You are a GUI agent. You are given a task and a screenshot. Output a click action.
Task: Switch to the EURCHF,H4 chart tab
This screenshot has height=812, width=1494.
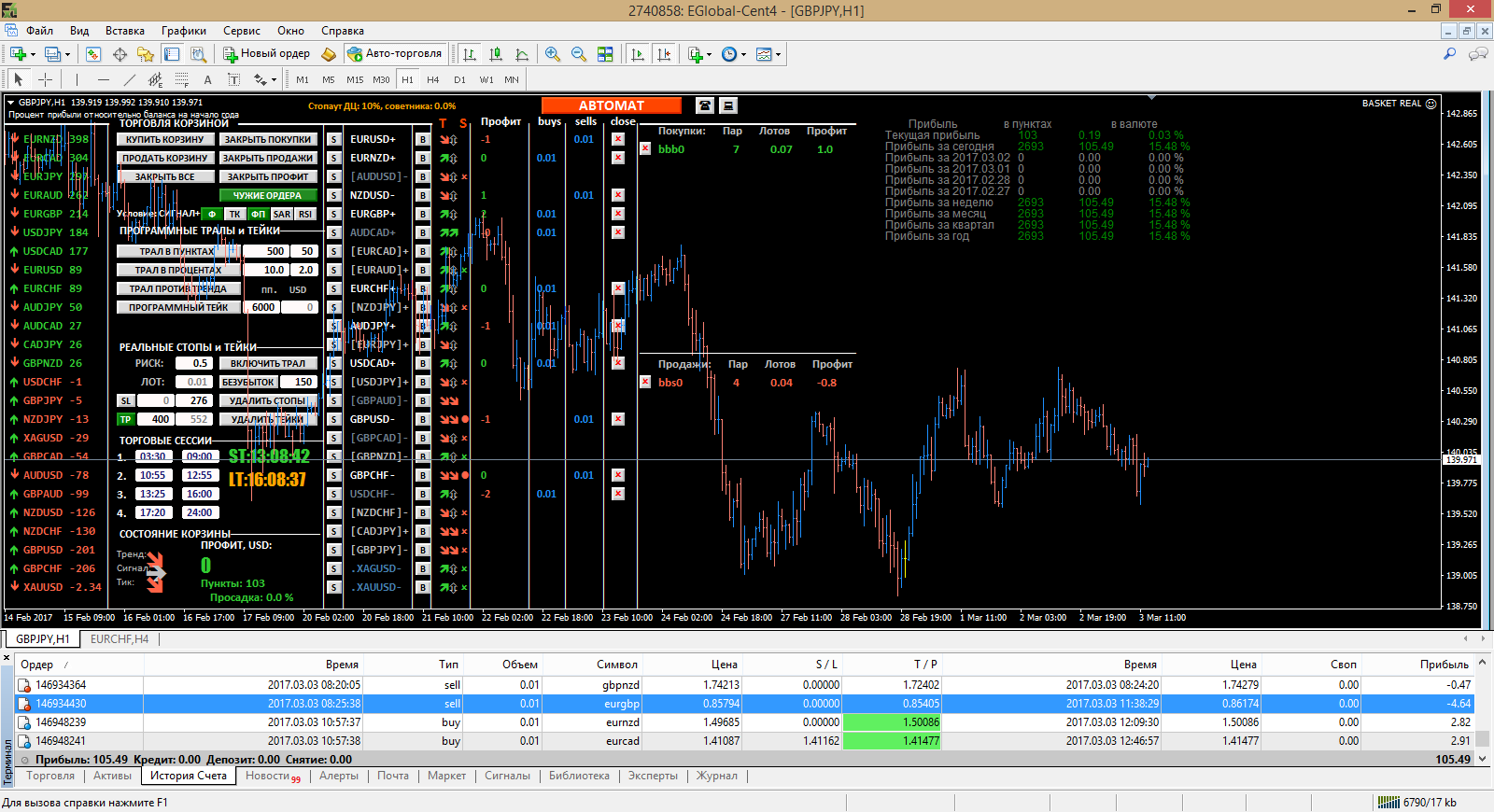point(120,639)
